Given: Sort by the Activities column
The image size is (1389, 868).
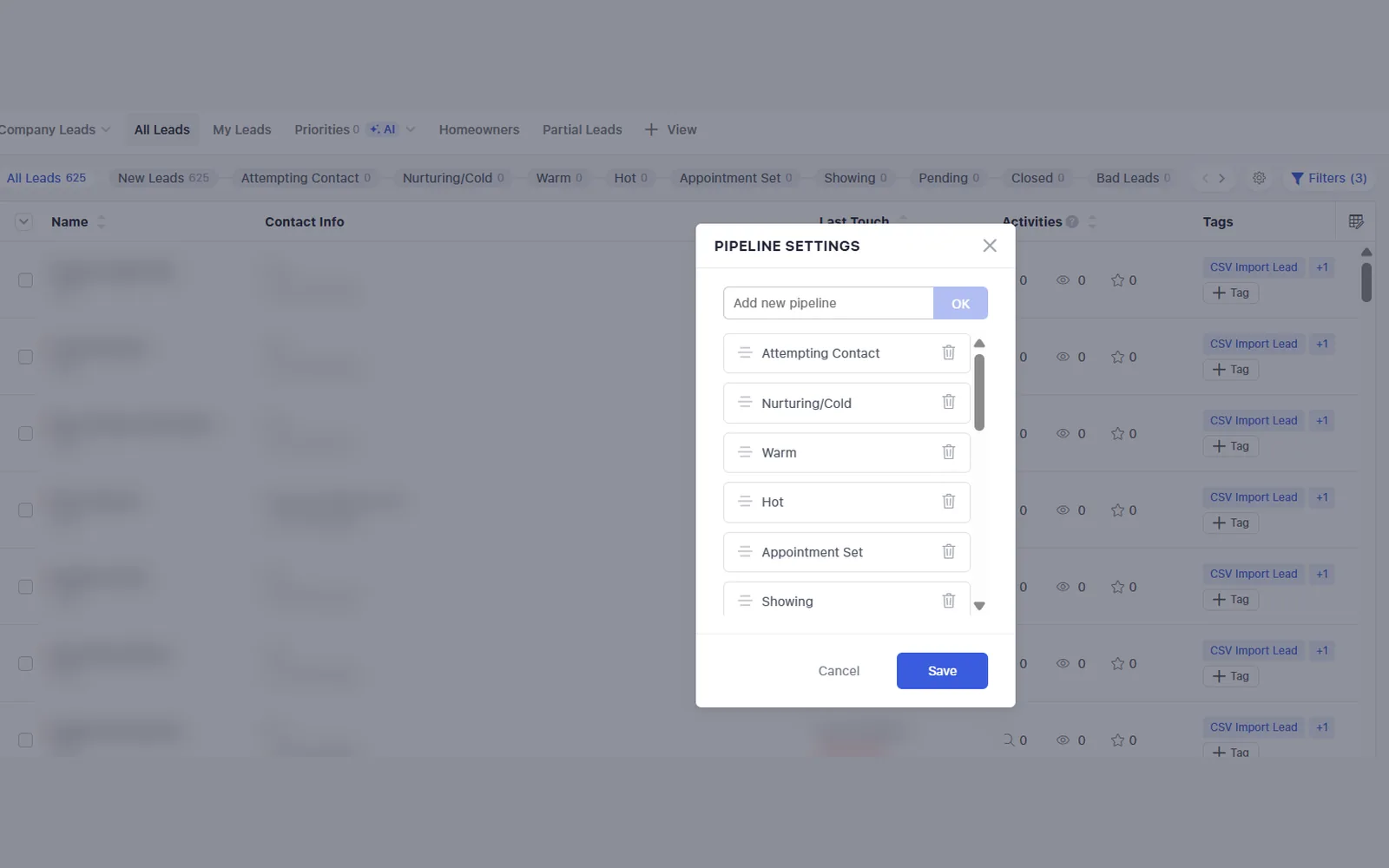Looking at the screenshot, I should pos(1092,221).
